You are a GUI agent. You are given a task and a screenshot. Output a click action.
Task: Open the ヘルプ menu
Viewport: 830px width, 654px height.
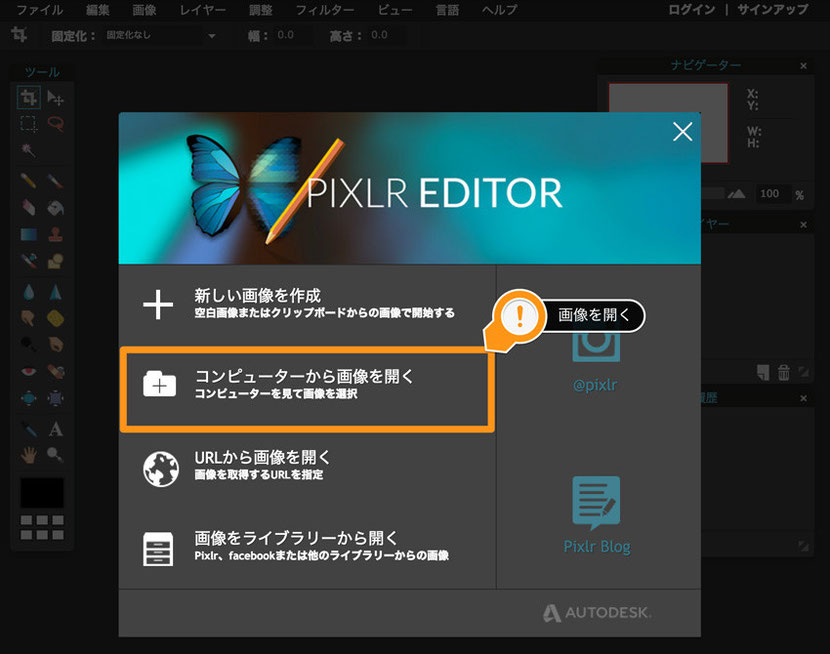click(499, 10)
